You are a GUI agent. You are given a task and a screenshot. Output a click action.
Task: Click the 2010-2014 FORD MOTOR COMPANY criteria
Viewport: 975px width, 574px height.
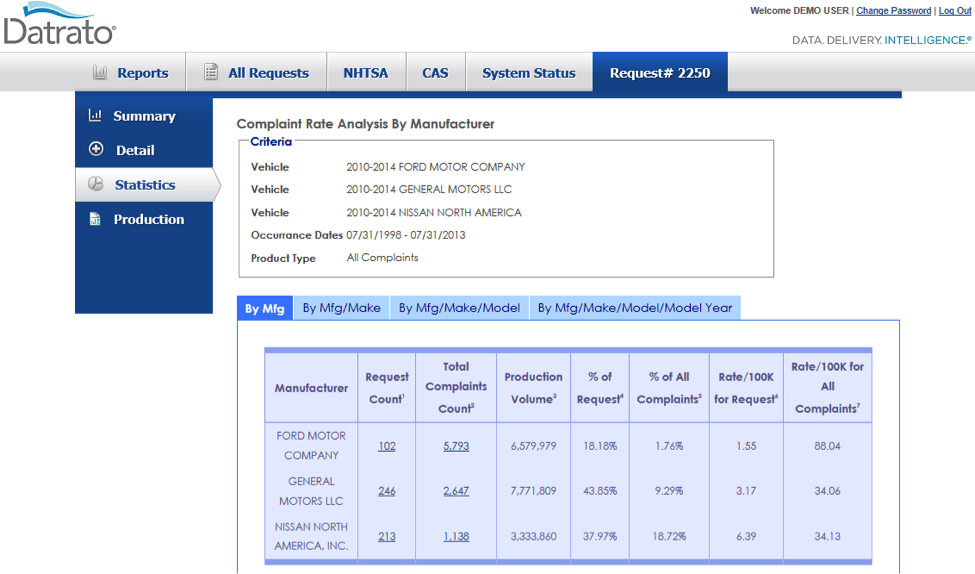pyautogui.click(x=435, y=167)
